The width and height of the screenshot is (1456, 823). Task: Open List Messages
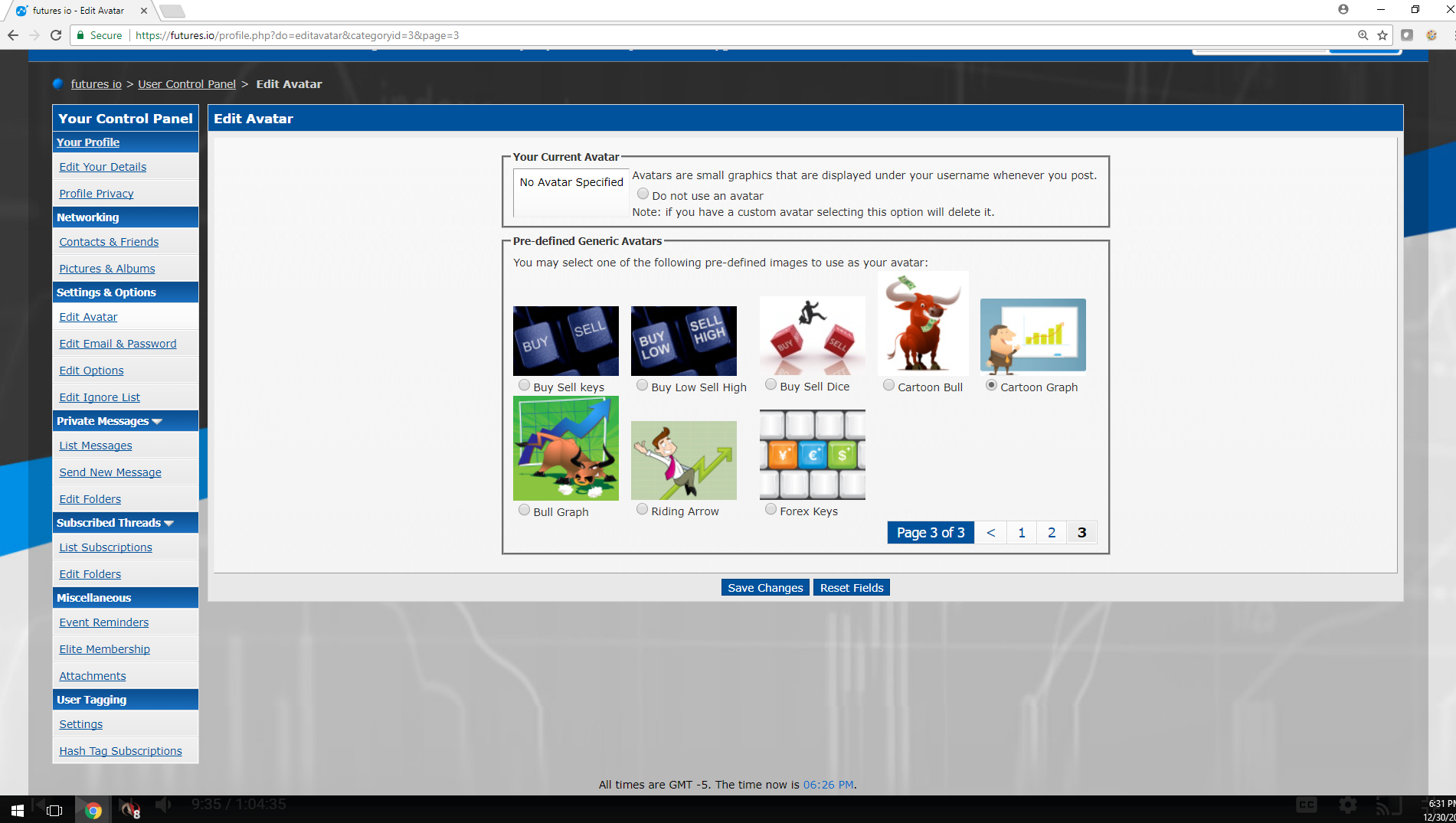tap(96, 446)
